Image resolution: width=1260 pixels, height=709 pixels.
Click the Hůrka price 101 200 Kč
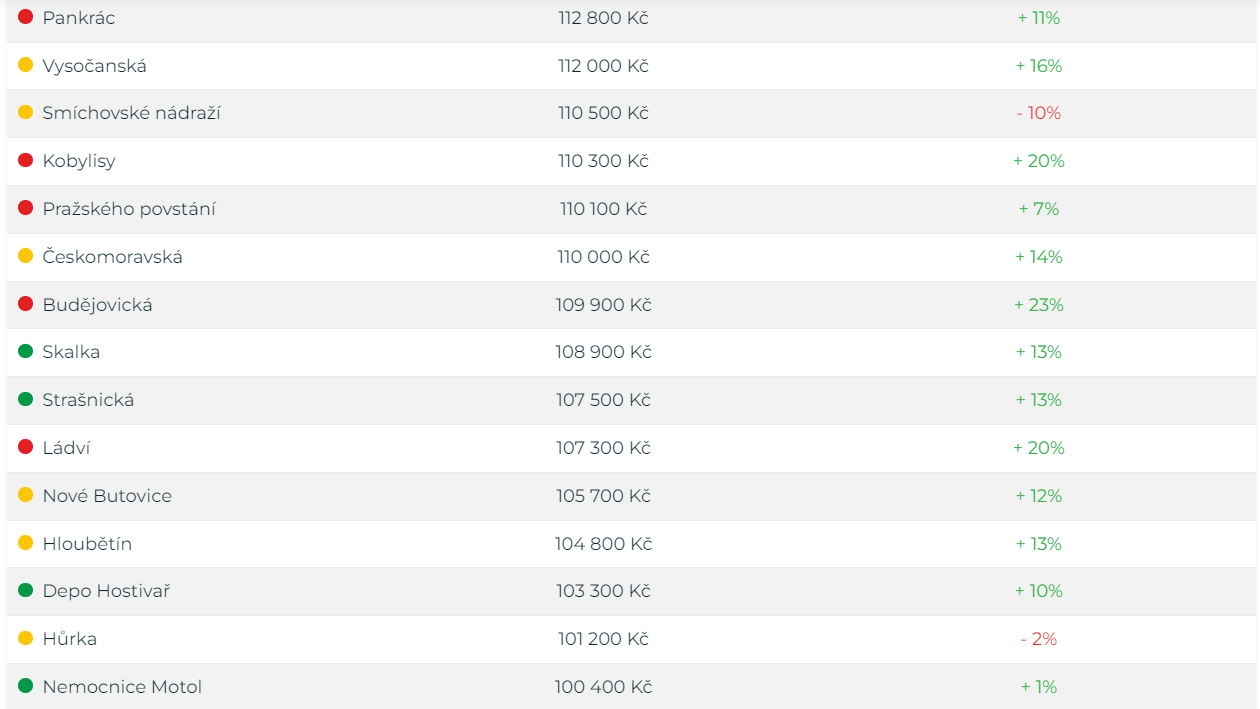(603, 639)
